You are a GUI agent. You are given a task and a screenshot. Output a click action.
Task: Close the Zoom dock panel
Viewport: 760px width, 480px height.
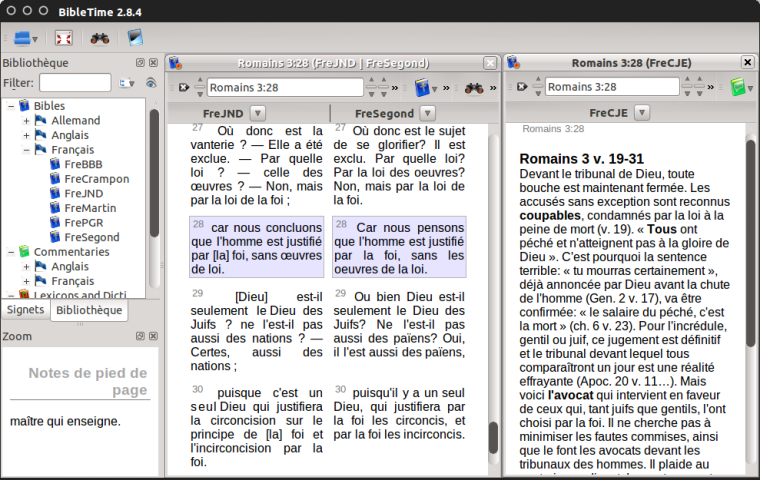pyautogui.click(x=153, y=336)
